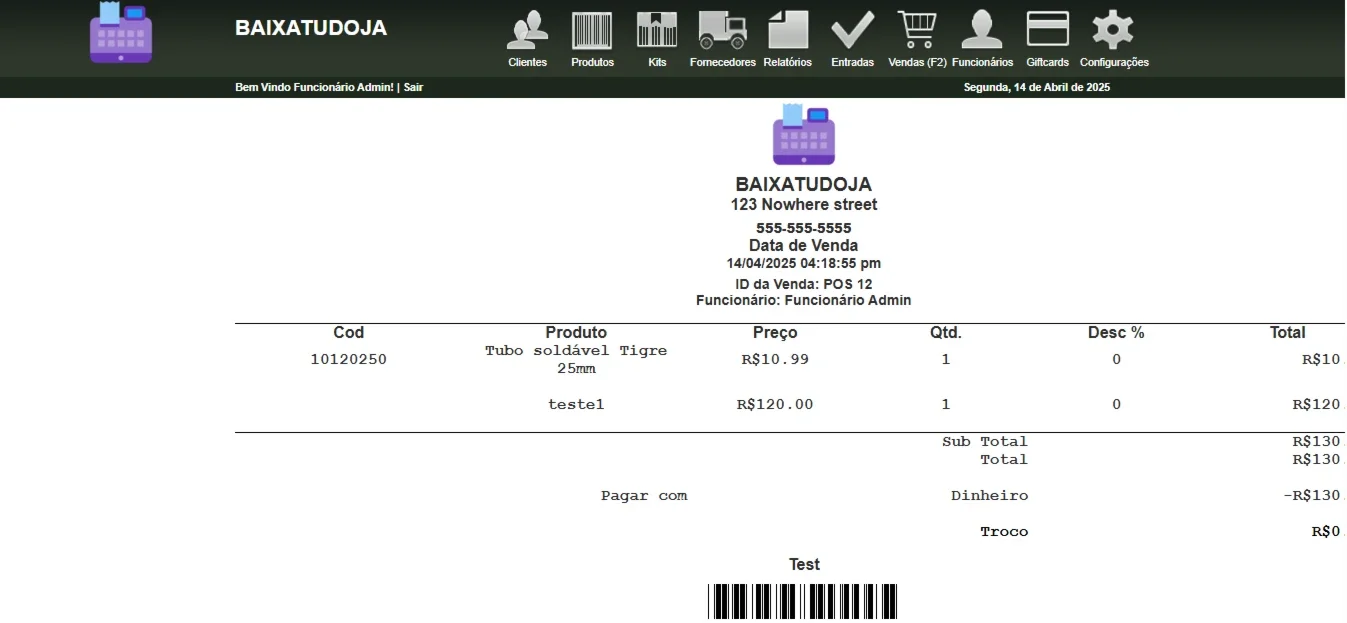Open the Clientes icon in navbar
Image resolution: width=1347 pixels, height=623 pixels.
(x=527, y=30)
